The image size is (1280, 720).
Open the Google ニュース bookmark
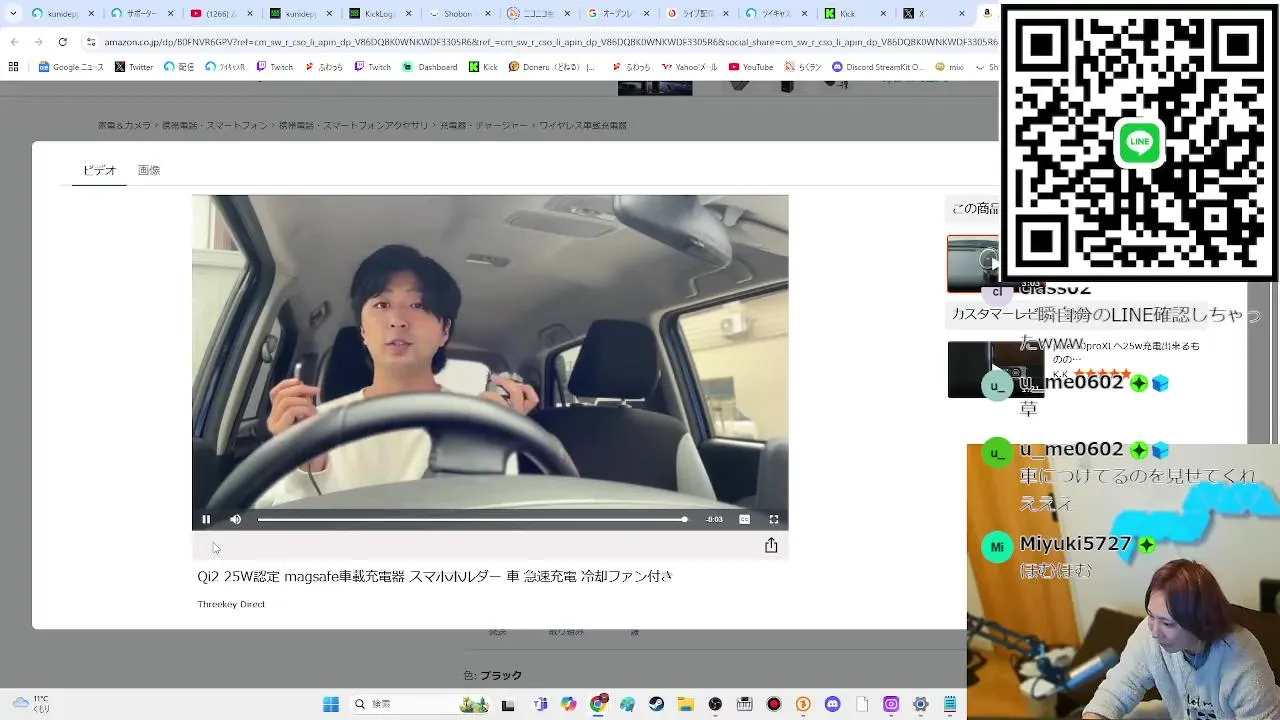pyautogui.click(x=71, y=67)
